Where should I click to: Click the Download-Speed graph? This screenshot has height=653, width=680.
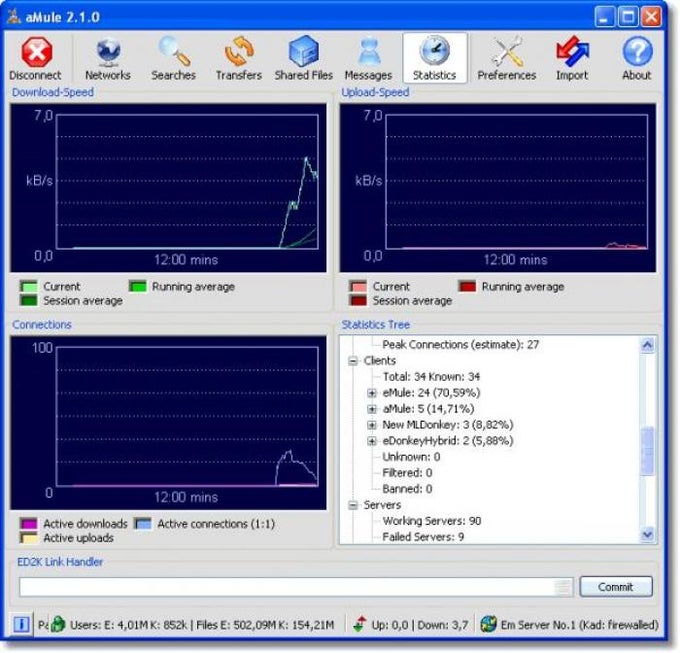click(x=169, y=188)
